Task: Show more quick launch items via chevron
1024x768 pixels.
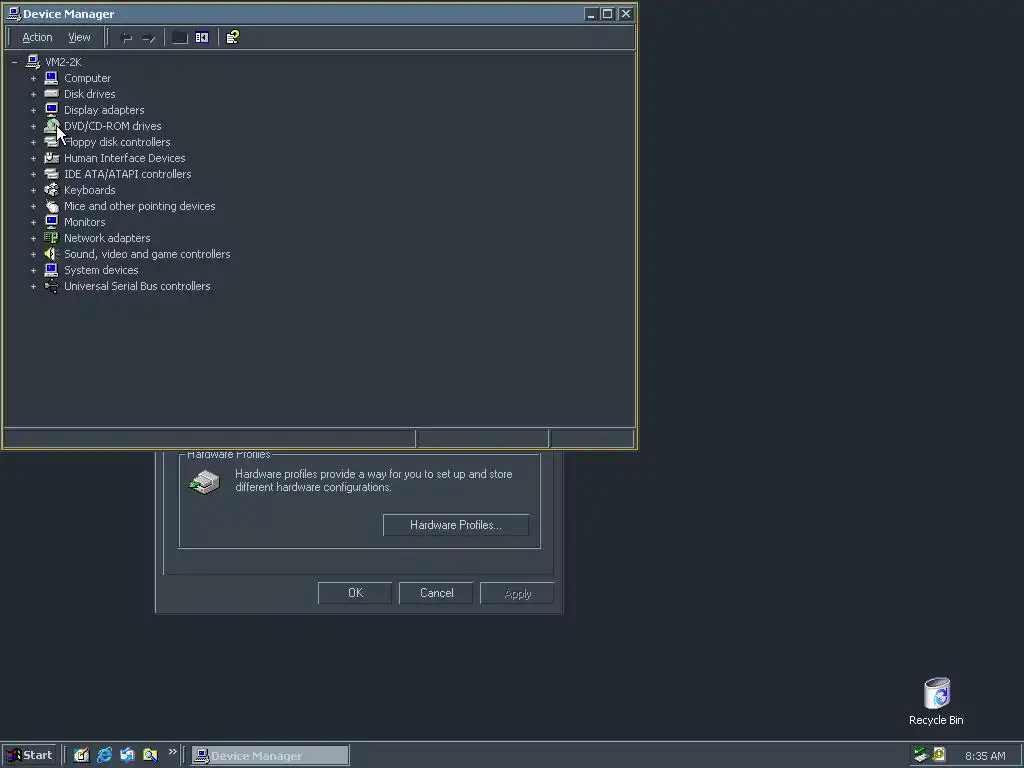Action: (x=172, y=752)
